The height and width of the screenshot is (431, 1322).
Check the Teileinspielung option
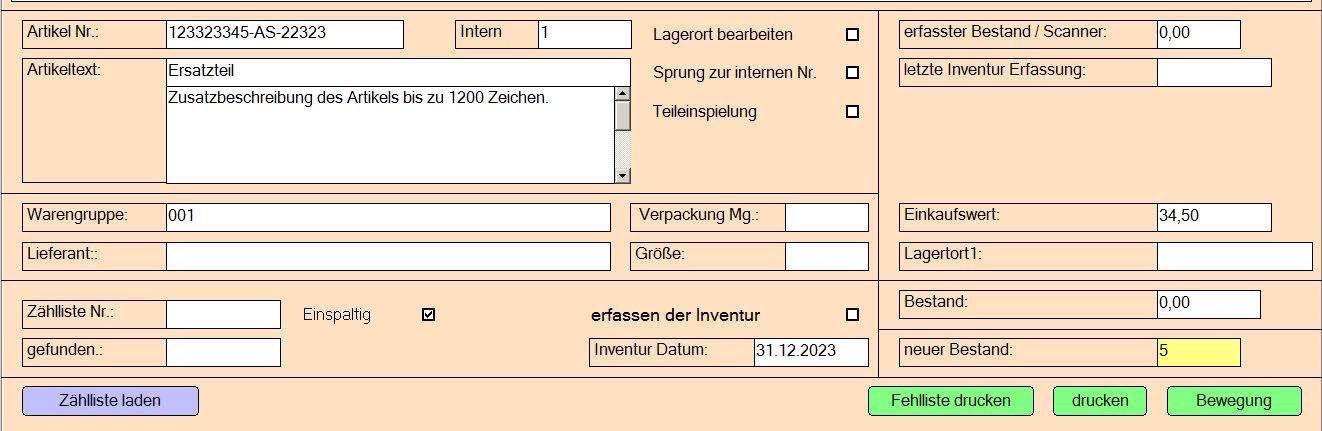852,112
